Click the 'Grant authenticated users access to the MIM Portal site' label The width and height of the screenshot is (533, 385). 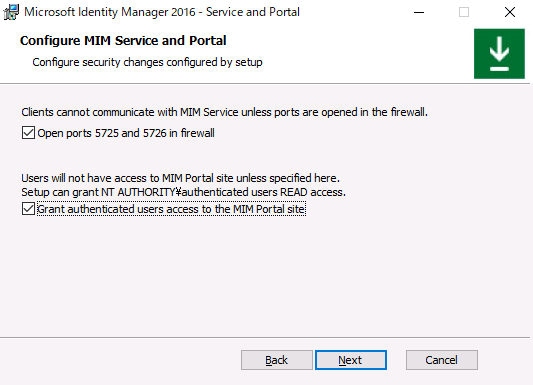coord(171,209)
